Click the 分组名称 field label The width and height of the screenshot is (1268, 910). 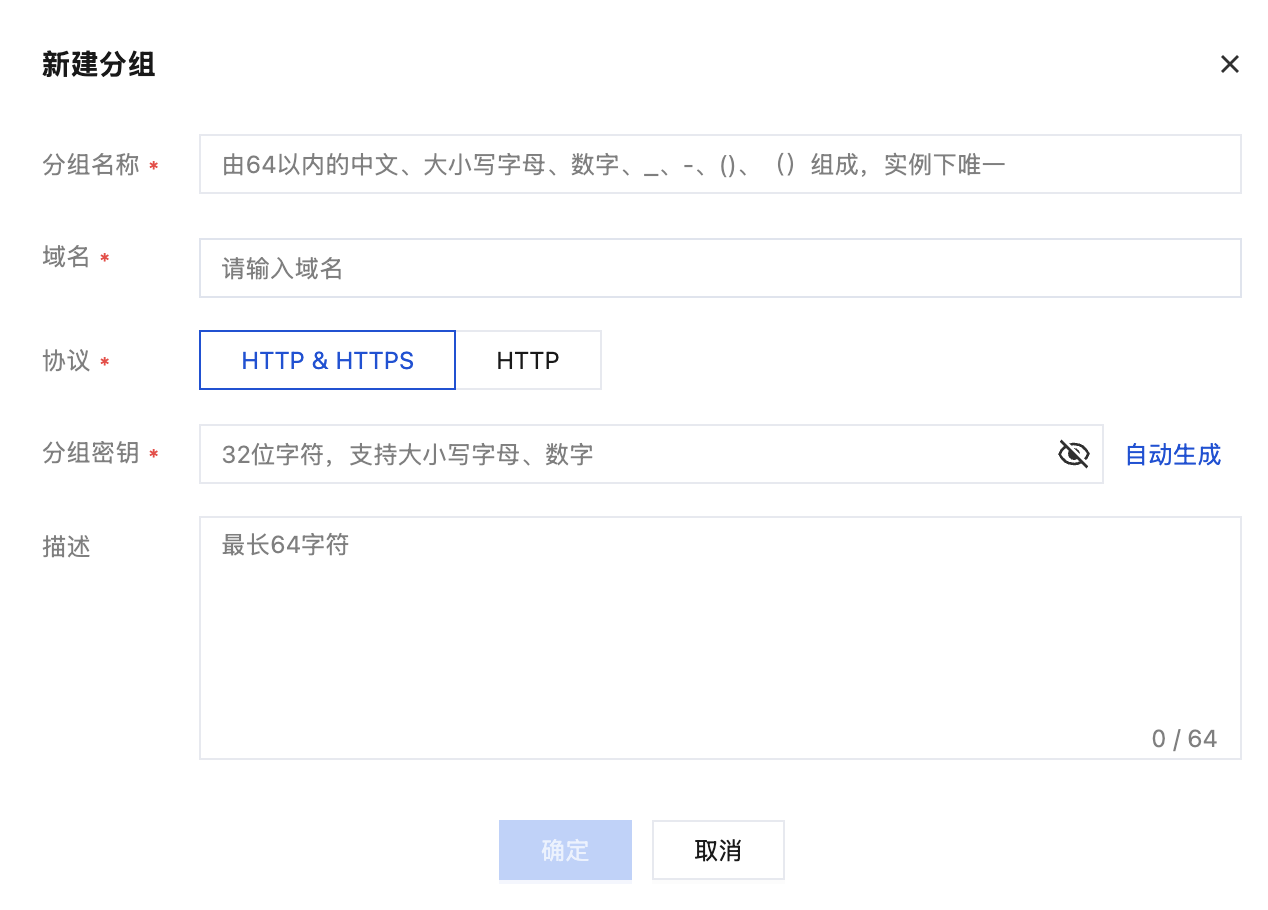(91, 165)
